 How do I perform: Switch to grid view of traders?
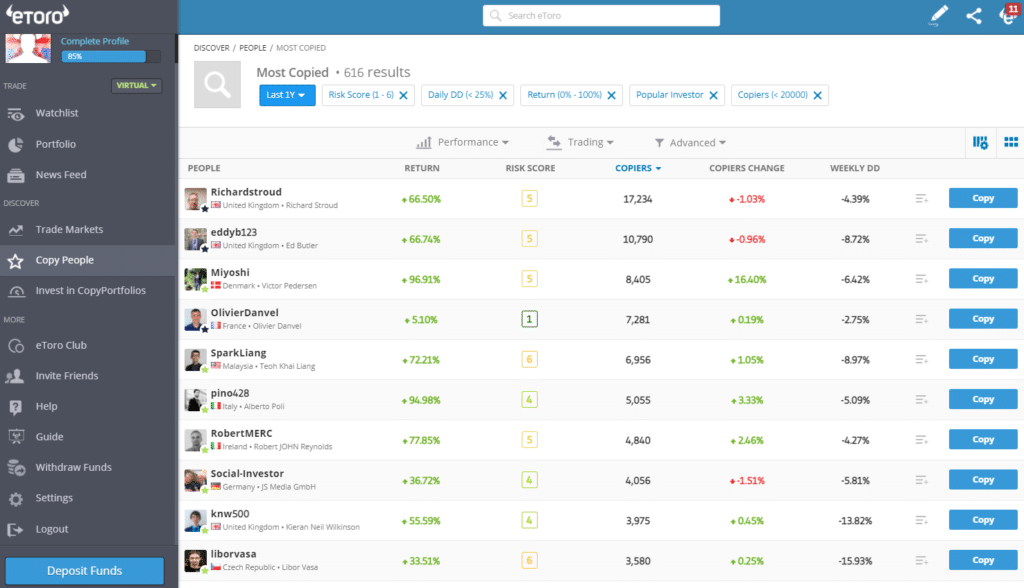[x=1010, y=143]
